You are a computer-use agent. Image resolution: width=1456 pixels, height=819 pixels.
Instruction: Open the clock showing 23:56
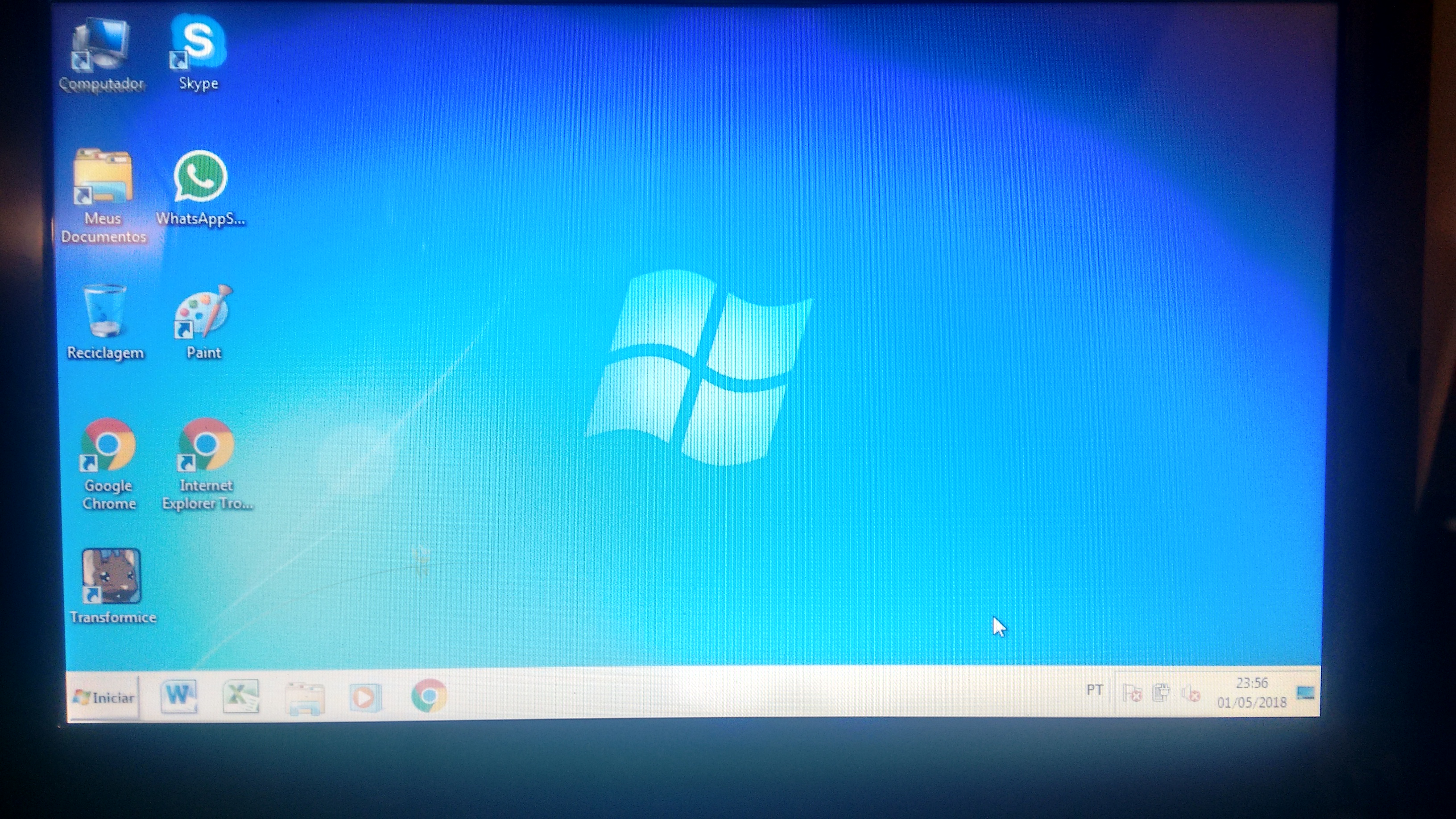point(1251,692)
